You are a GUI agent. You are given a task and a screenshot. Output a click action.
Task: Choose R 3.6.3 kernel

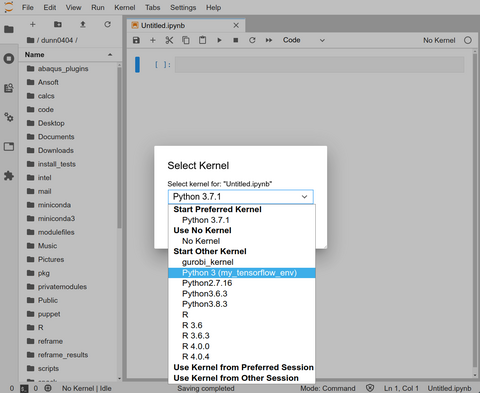(242, 336)
